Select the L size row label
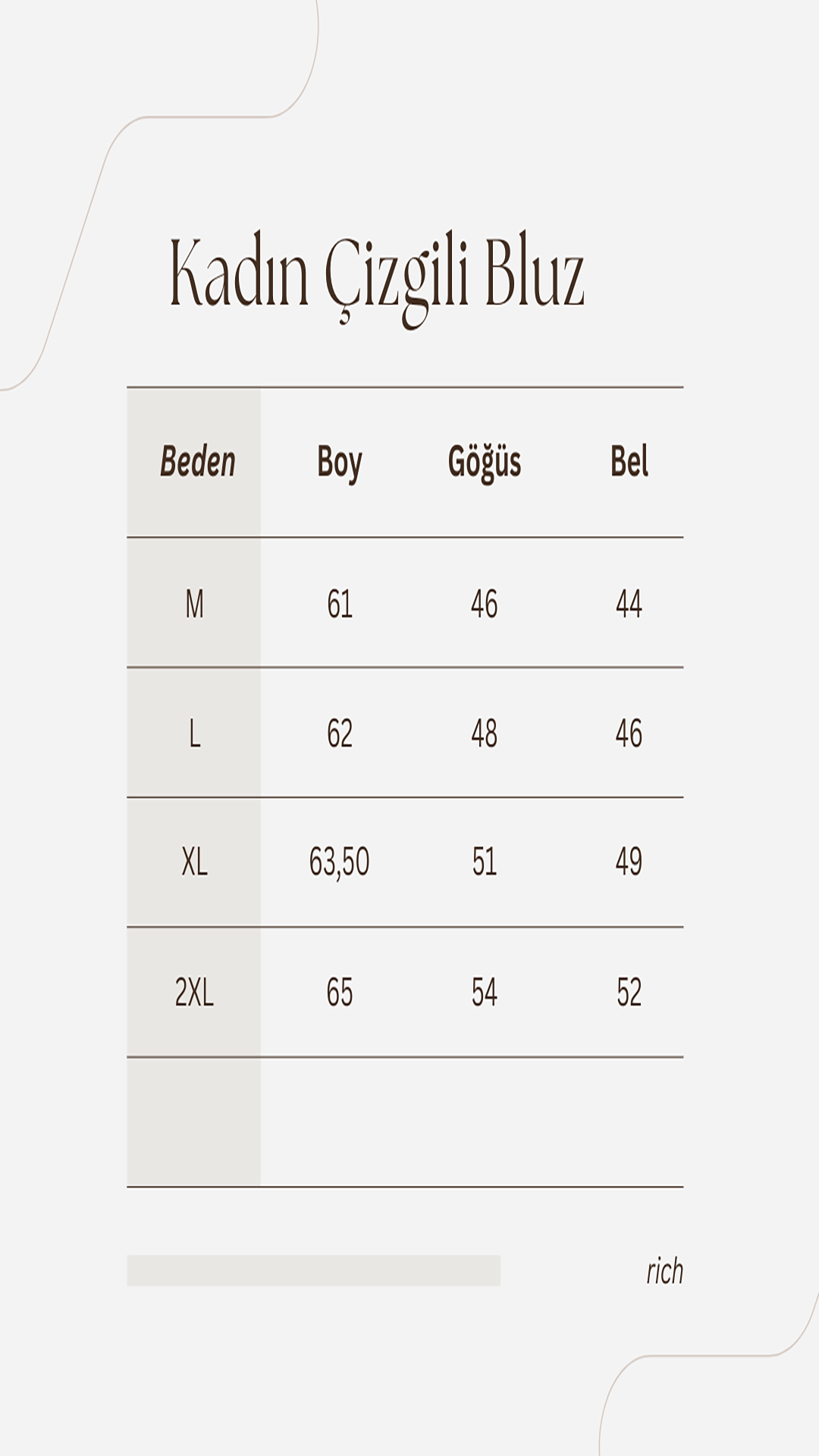Viewport: 819px width, 1456px height. click(195, 733)
